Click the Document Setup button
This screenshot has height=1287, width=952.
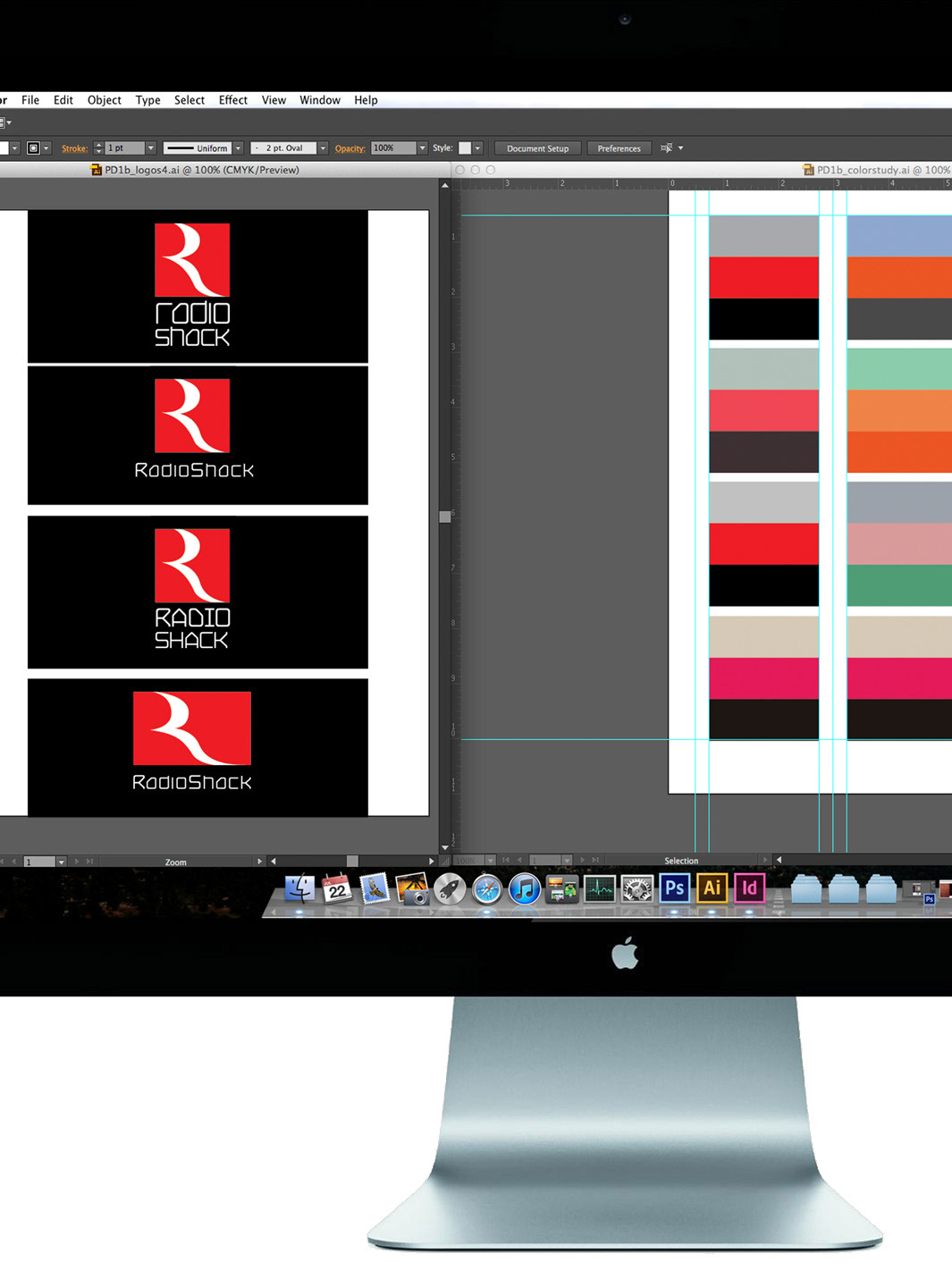tap(538, 148)
